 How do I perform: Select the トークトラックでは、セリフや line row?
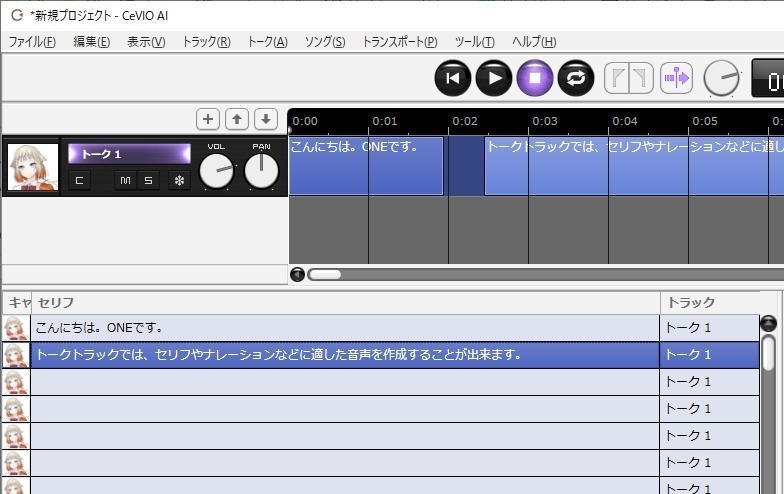[x=345, y=355]
